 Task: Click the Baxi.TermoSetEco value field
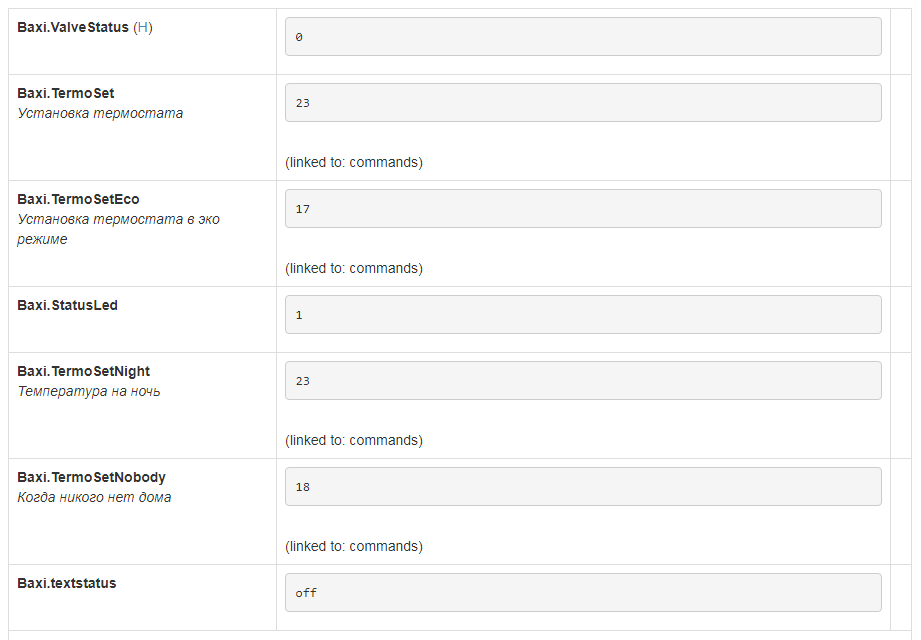click(583, 209)
